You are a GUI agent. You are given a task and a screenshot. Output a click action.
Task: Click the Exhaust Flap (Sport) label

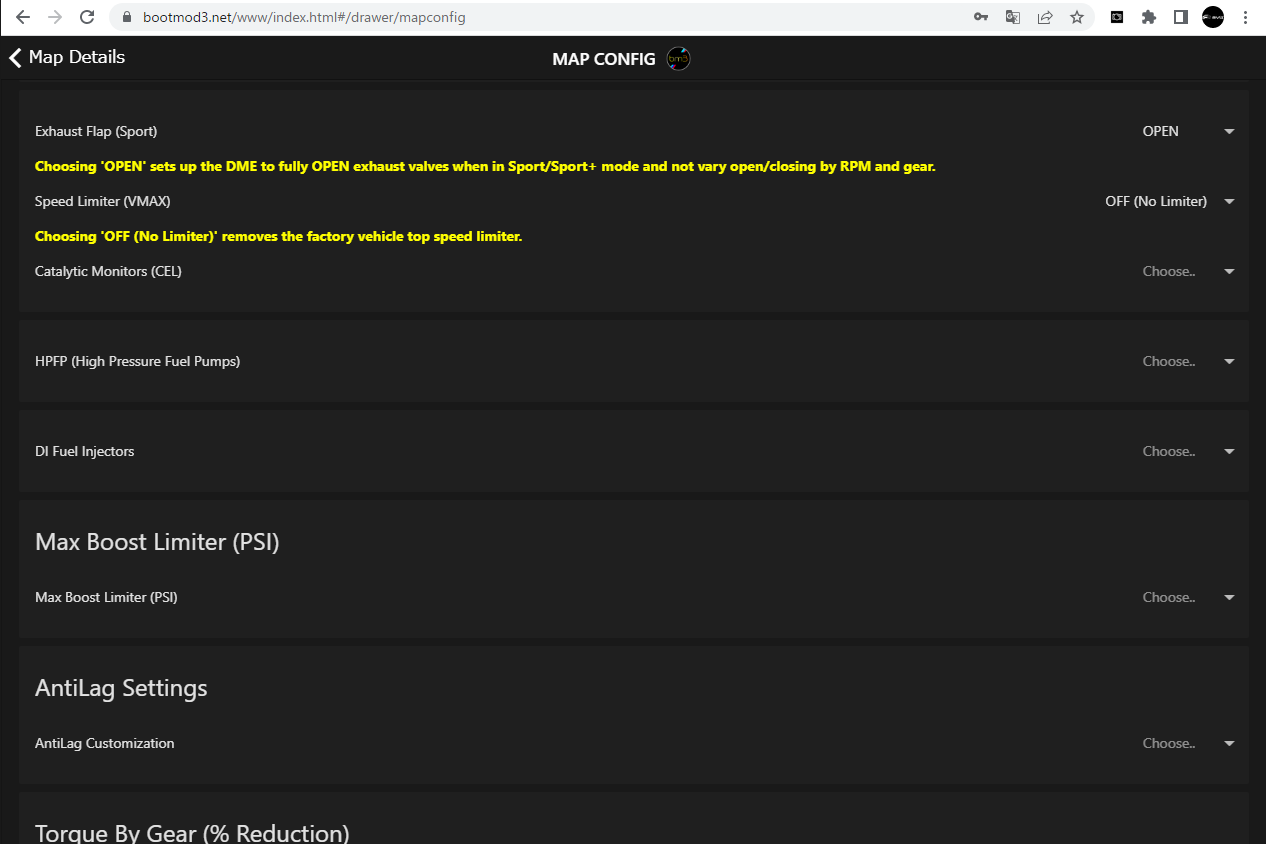tap(96, 131)
